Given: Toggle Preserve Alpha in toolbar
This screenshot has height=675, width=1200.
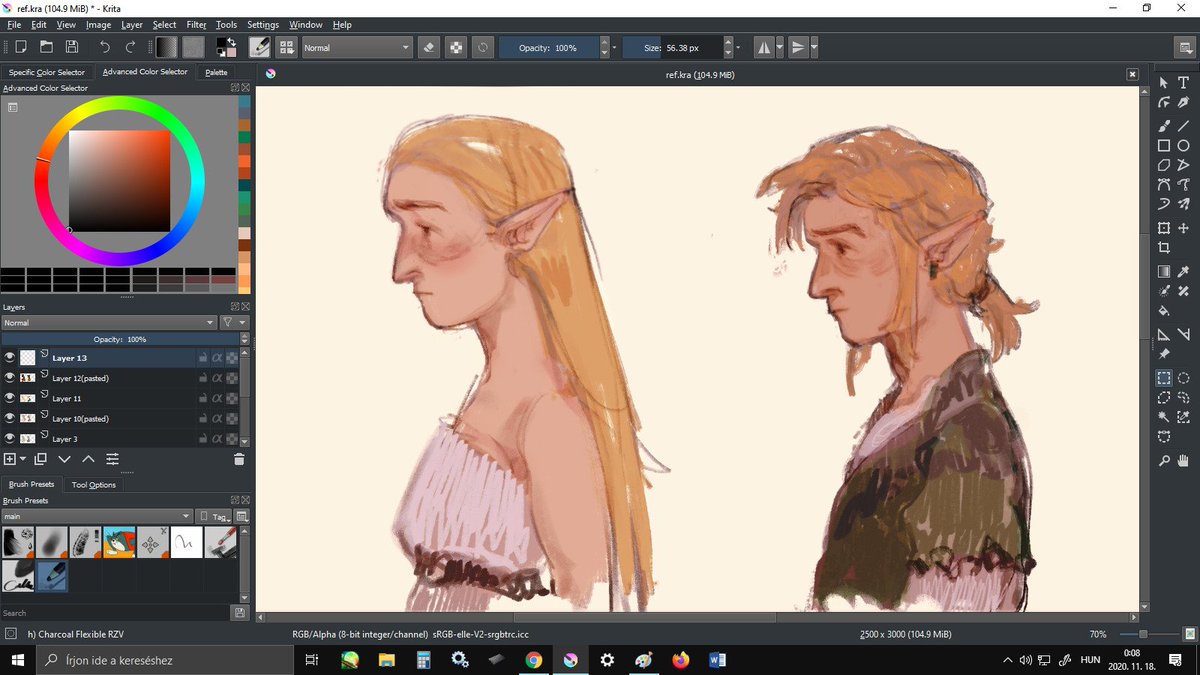Looking at the screenshot, I should (x=456, y=47).
